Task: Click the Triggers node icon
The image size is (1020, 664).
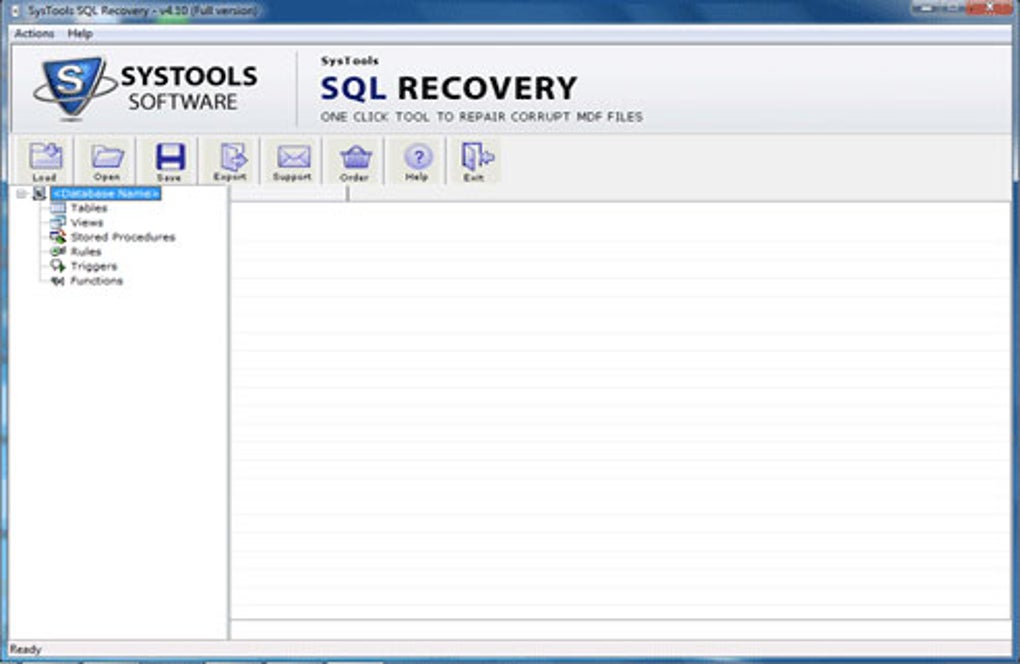Action: click(58, 266)
